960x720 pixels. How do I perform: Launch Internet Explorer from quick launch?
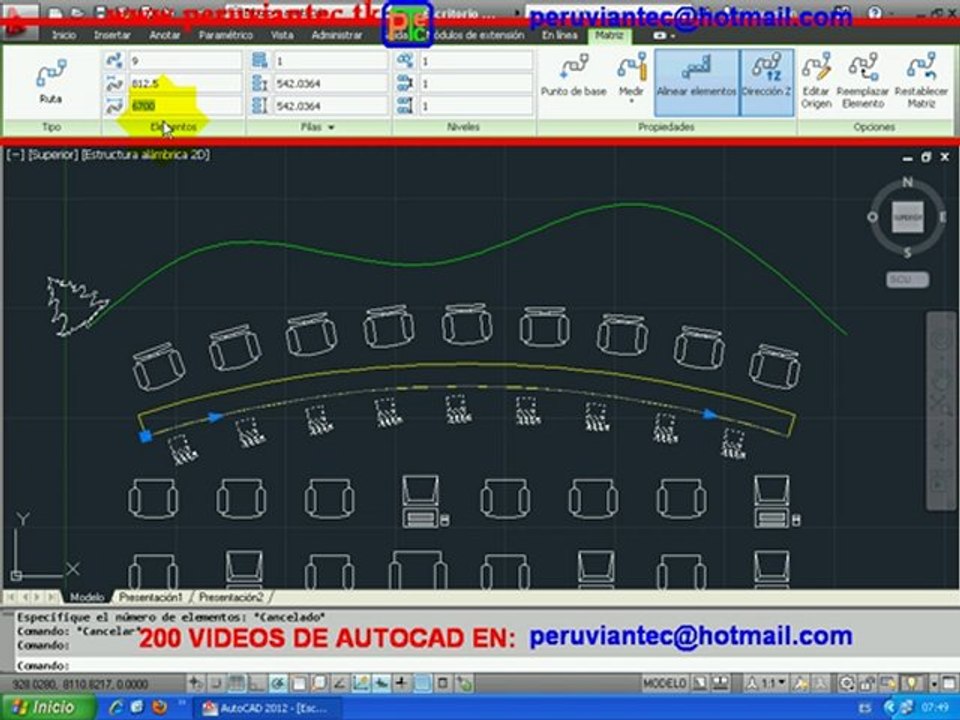click(x=115, y=707)
